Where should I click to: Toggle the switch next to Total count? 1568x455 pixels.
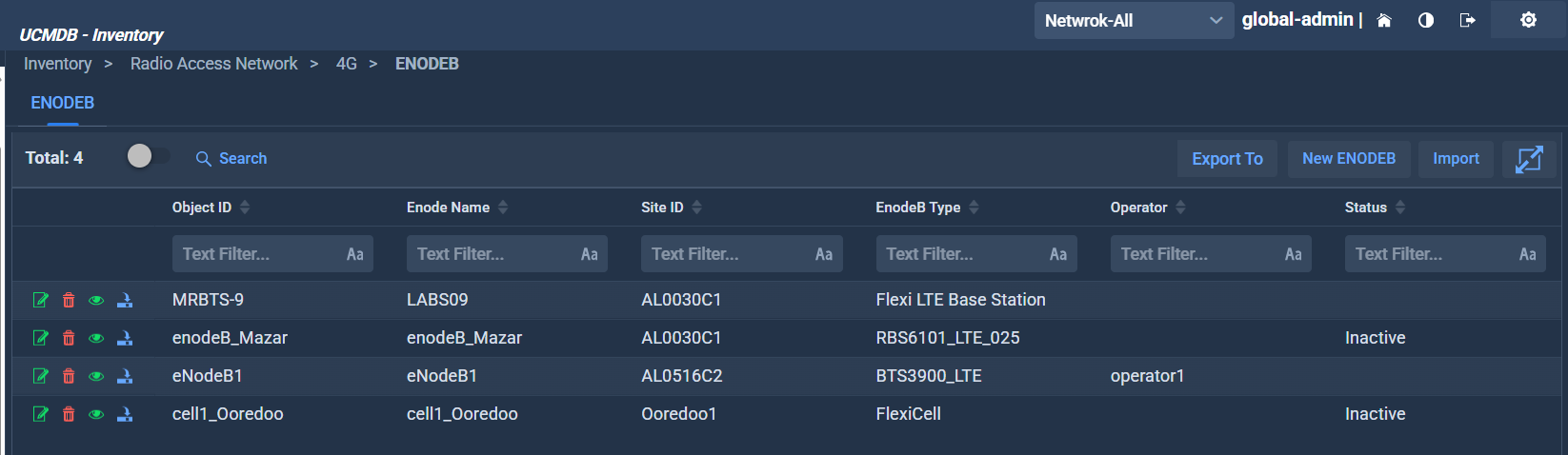(148, 156)
